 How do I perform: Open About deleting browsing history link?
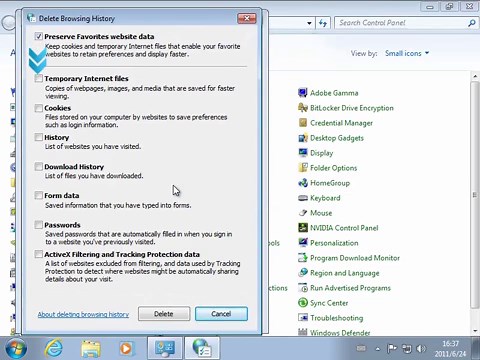click(x=83, y=314)
